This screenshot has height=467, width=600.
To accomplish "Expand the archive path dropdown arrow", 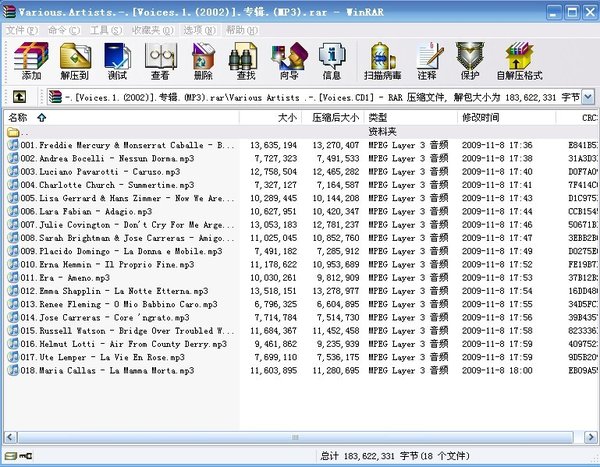I will (x=588, y=97).
